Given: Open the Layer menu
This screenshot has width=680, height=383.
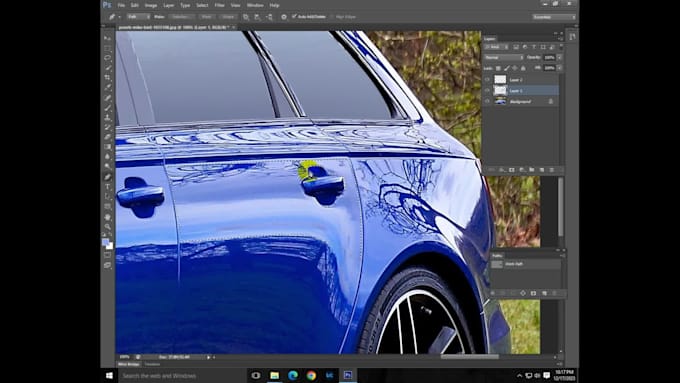Looking at the screenshot, I should 169,5.
